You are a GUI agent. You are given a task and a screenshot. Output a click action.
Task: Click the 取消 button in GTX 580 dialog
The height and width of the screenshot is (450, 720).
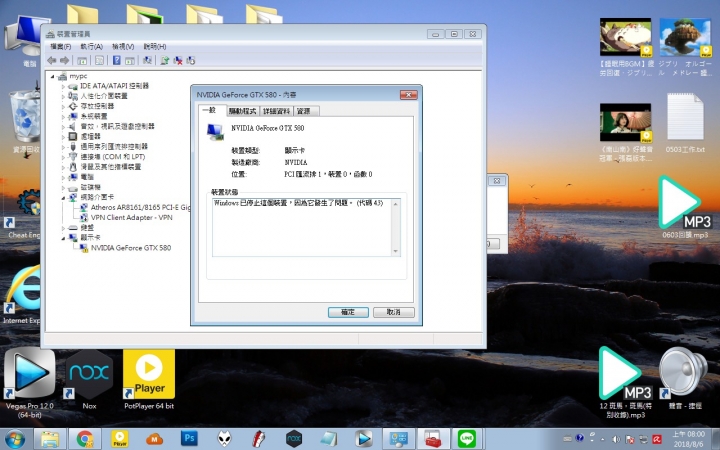tap(394, 312)
